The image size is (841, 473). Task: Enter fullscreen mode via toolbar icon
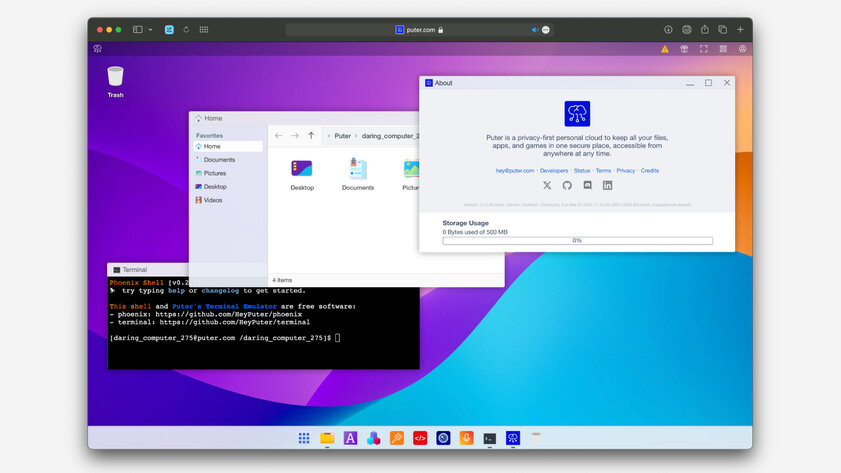click(704, 49)
